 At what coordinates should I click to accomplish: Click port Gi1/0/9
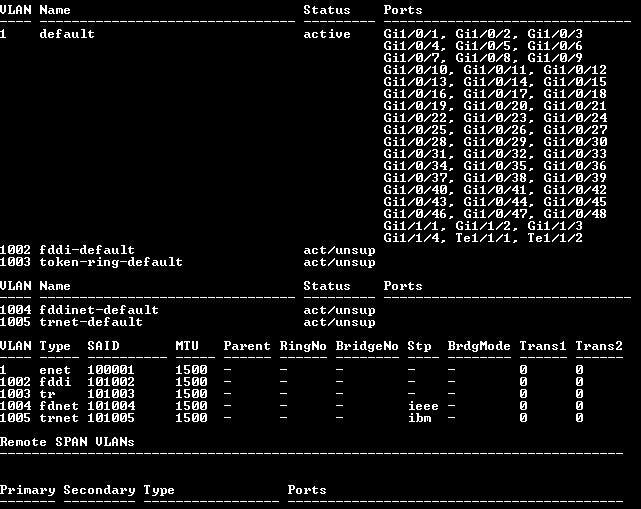(555, 58)
